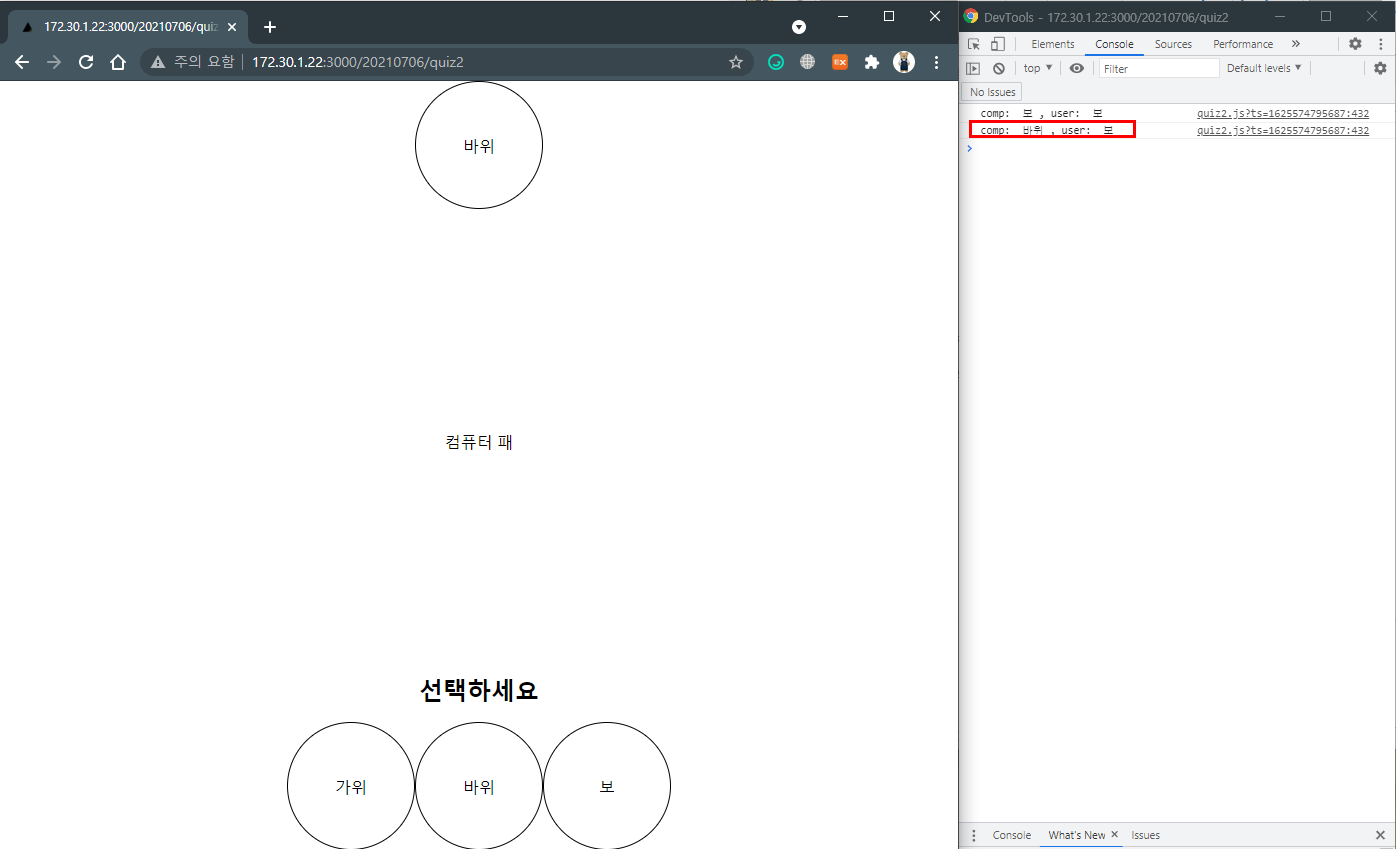
Task: Create a live expression with the eye icon
Action: tap(1076, 68)
